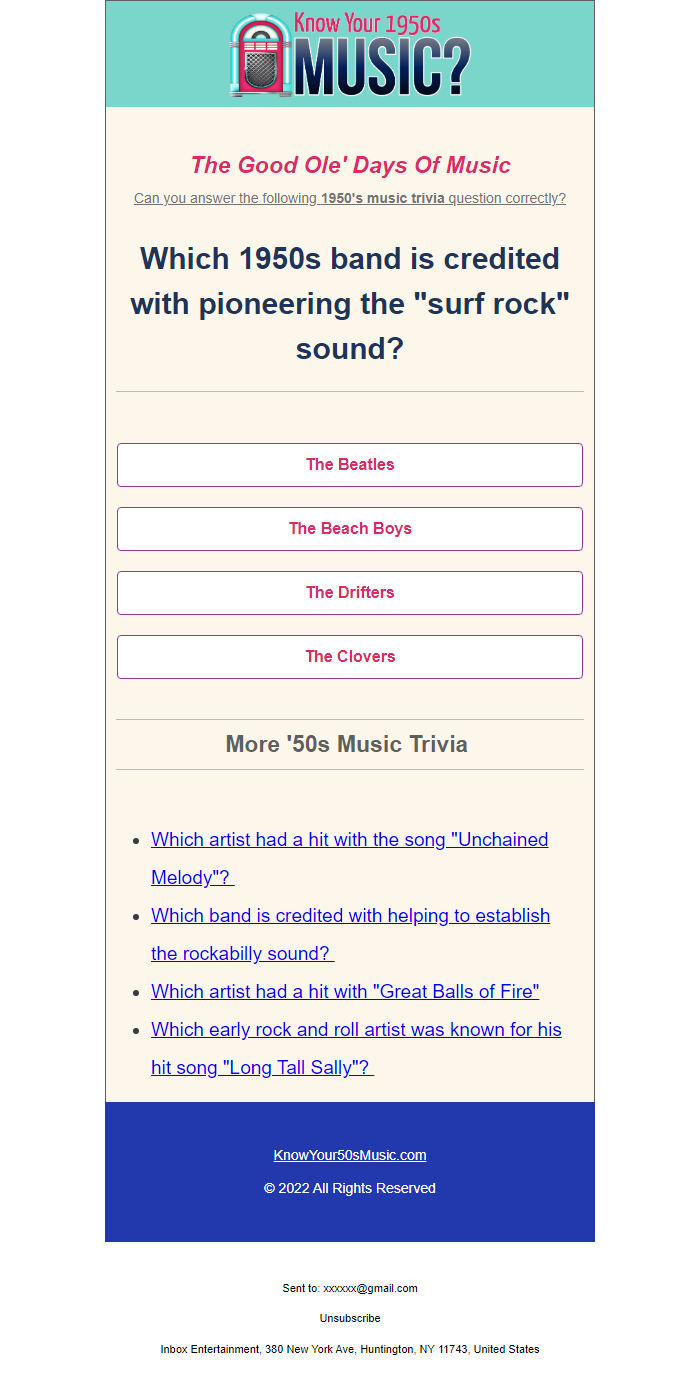The height and width of the screenshot is (1395, 700).
Task: Open the rockabilly sound trivia link
Action: [350, 916]
